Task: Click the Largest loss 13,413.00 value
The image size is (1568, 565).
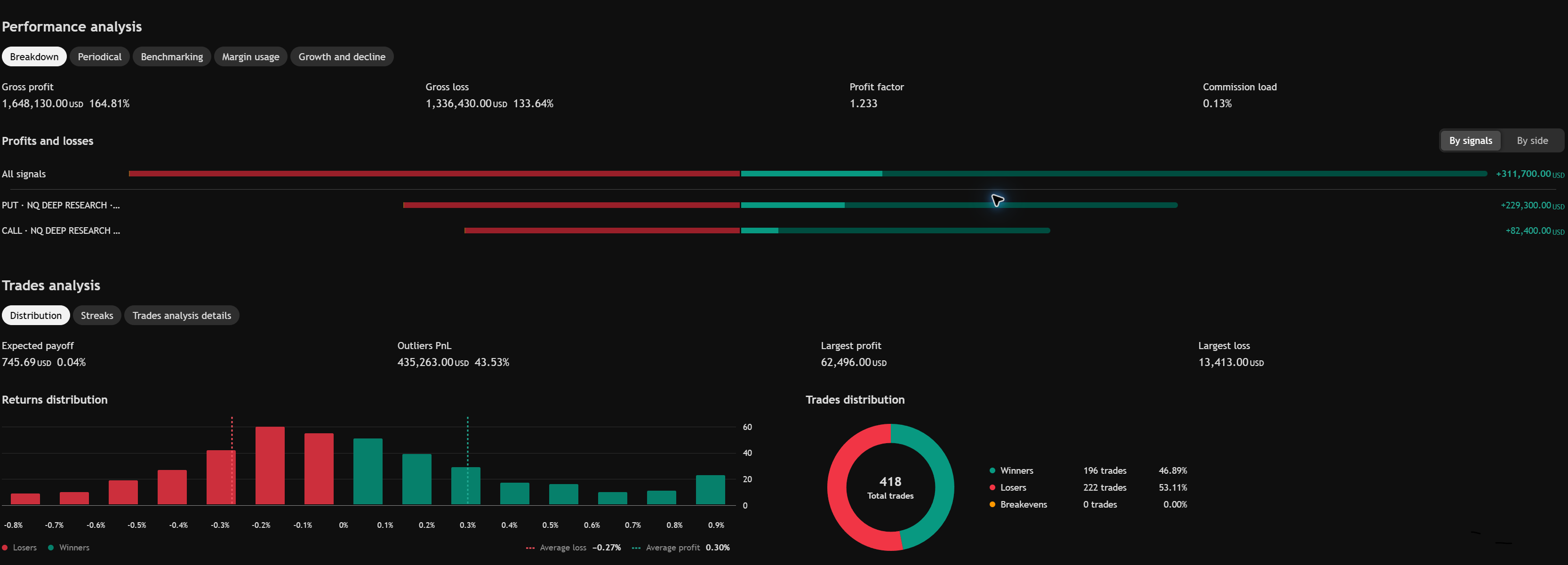Action: 1231,362
